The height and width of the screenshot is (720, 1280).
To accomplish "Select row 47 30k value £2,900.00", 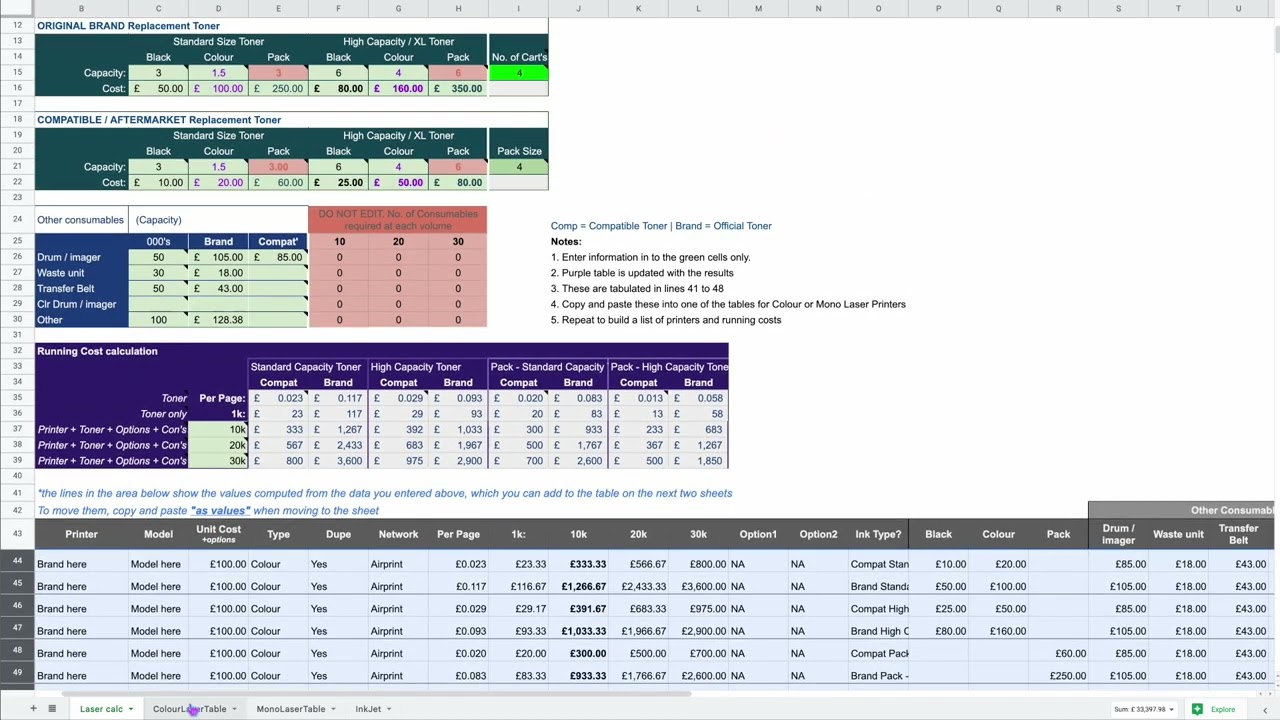I will (698, 631).
